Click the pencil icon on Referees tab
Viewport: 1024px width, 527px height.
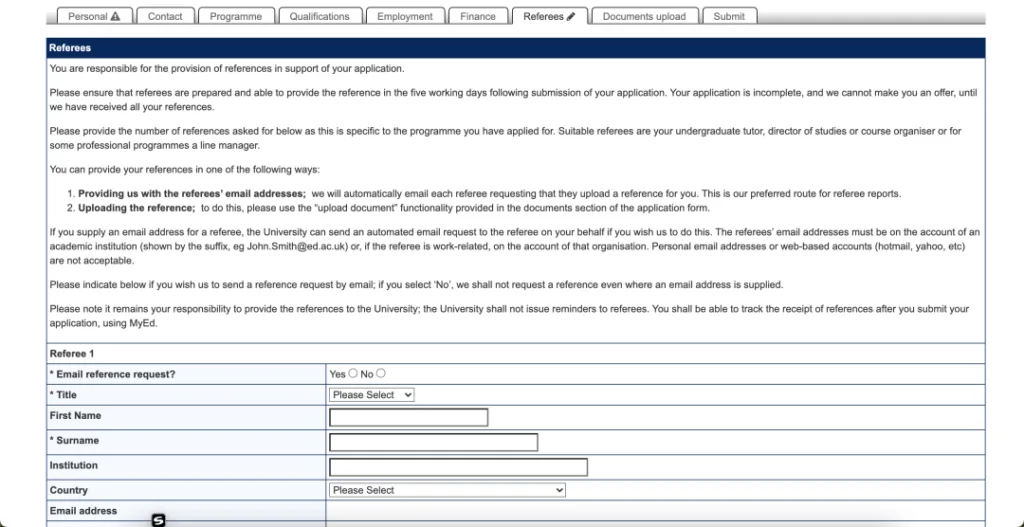point(571,17)
